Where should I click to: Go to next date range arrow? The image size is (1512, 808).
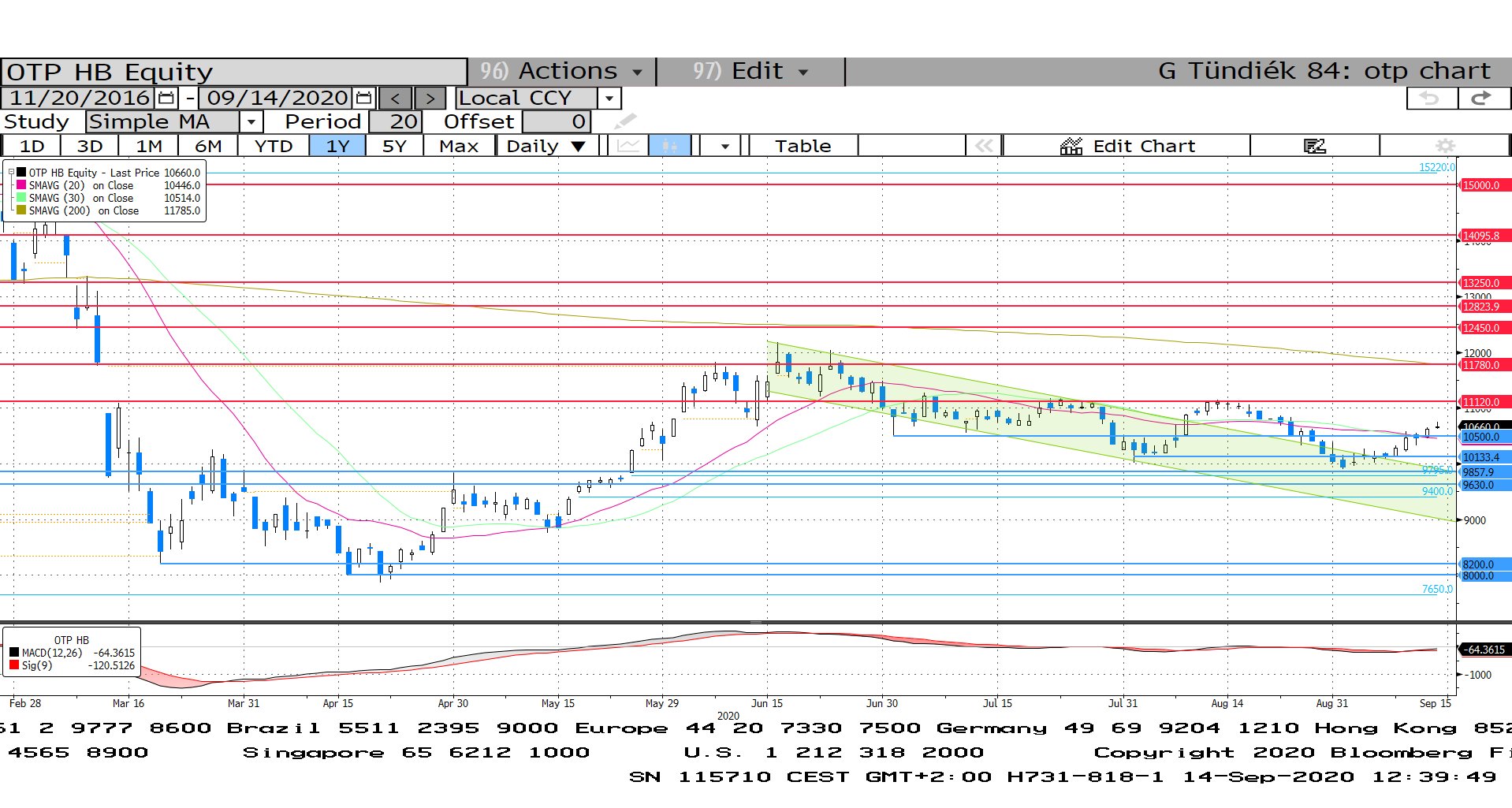click(x=430, y=99)
